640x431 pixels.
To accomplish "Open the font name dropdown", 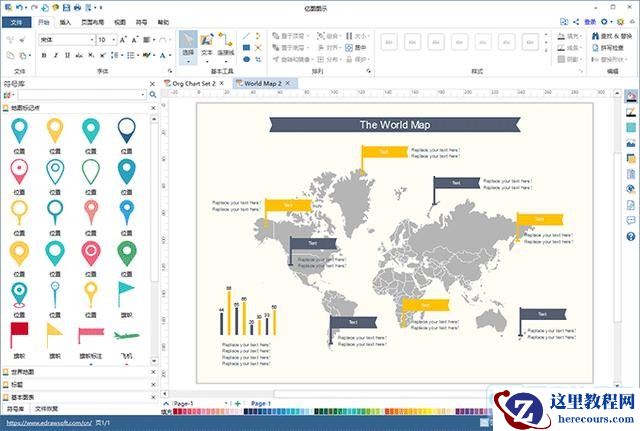I will coord(92,40).
